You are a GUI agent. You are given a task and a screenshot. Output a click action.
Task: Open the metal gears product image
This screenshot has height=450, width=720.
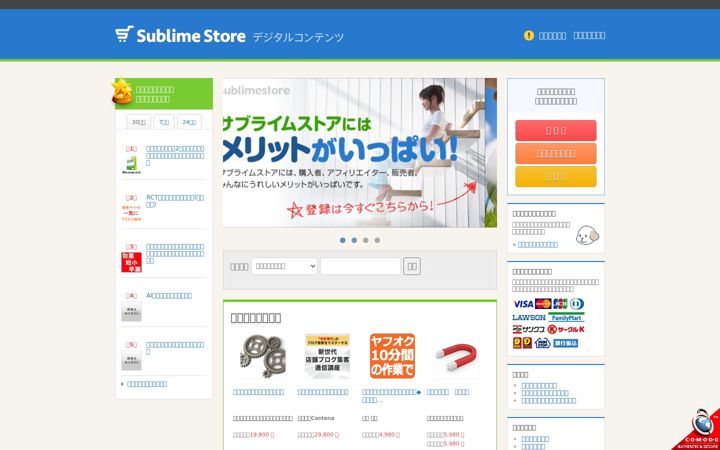[x=263, y=356]
